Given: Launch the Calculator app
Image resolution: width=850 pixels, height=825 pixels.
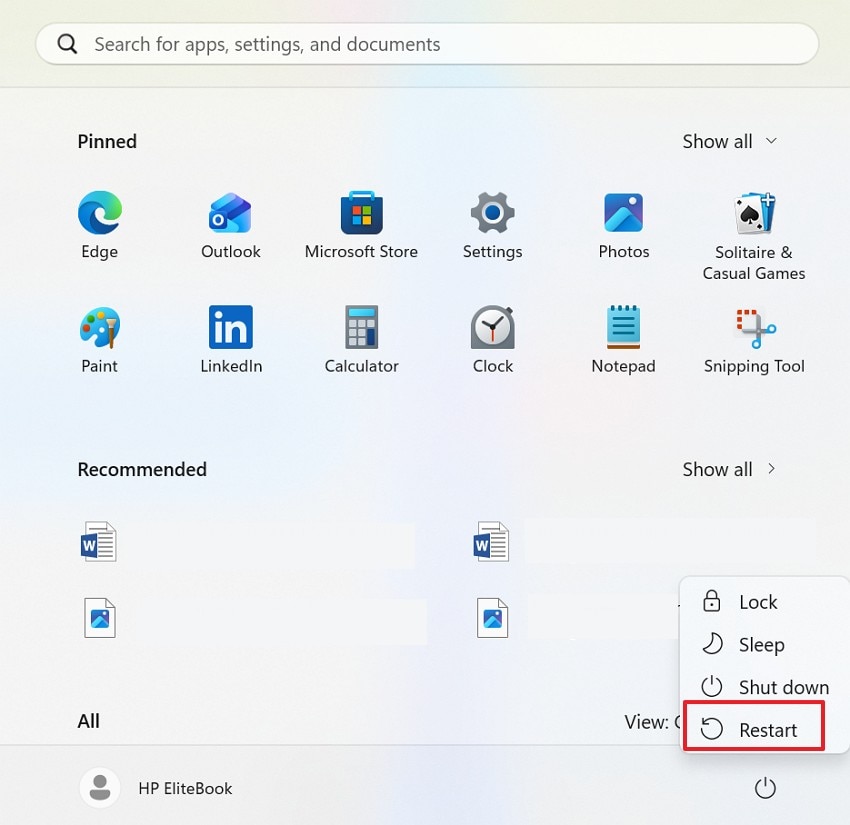Looking at the screenshot, I should 361,327.
